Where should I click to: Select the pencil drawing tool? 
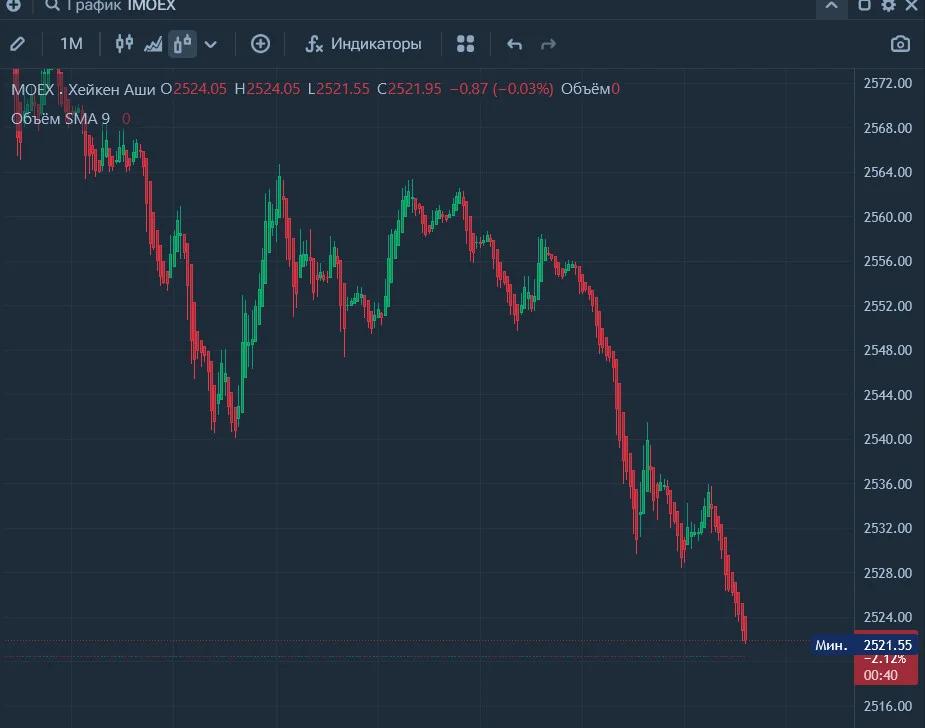17,44
